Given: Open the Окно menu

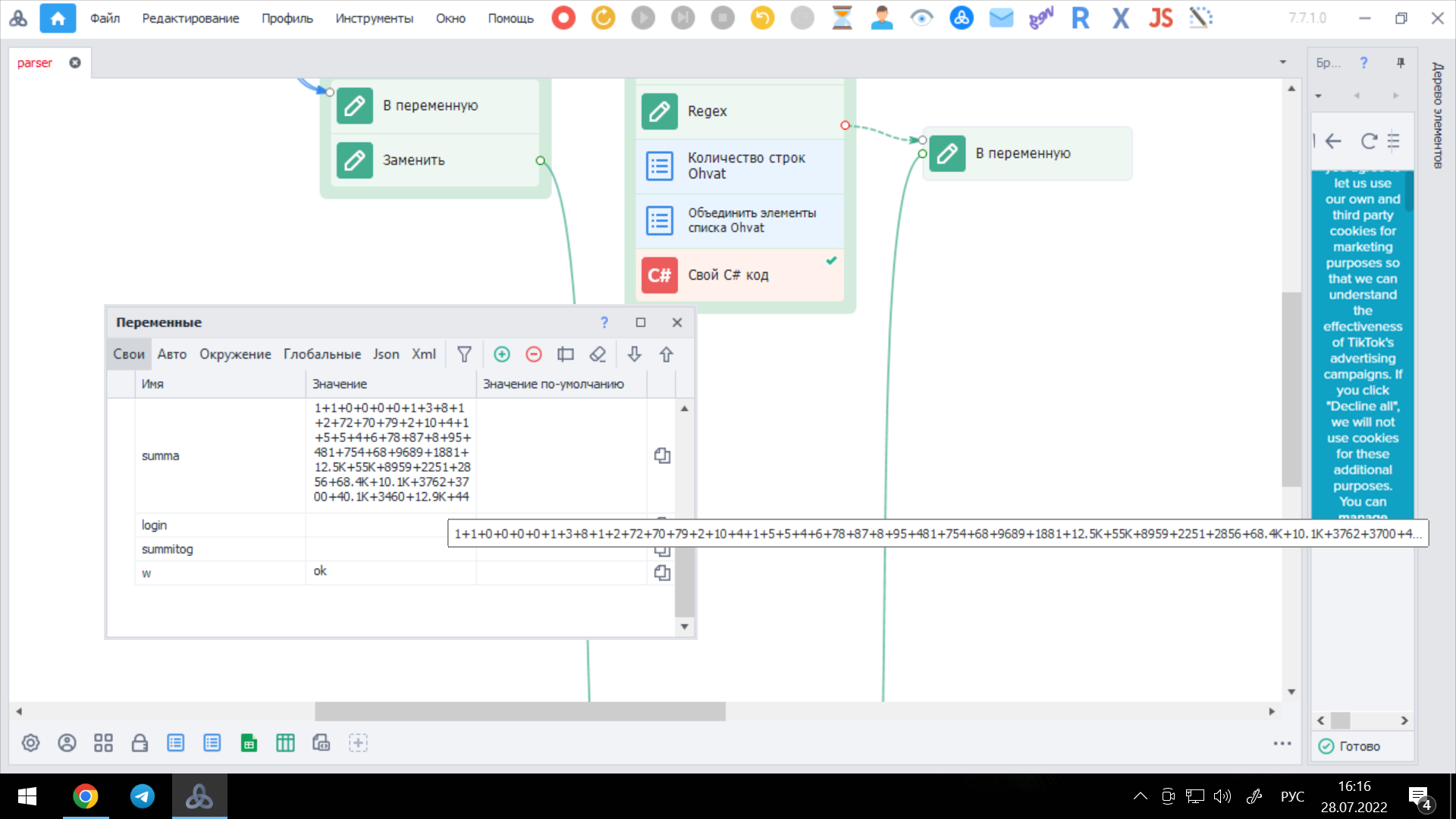Looking at the screenshot, I should (x=450, y=18).
